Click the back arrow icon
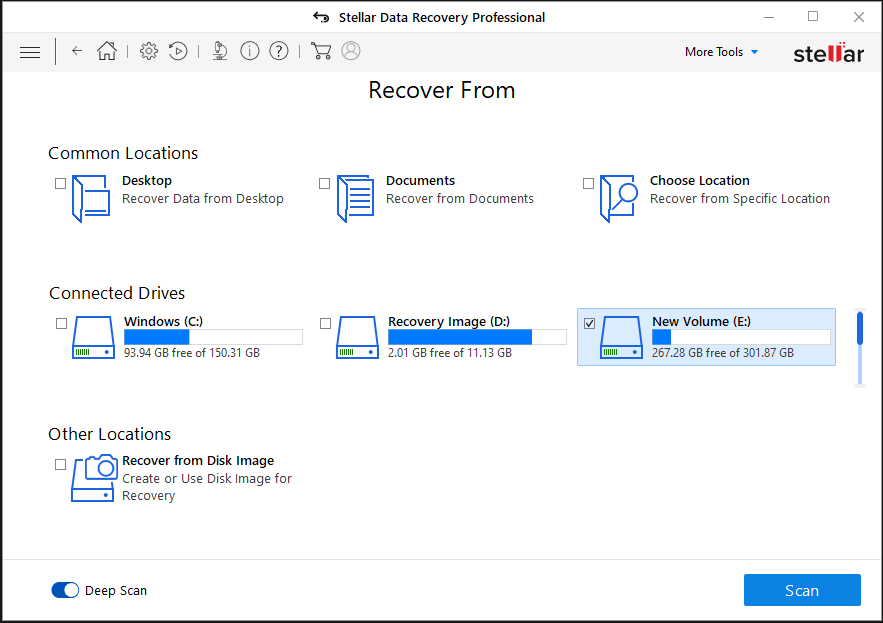The height and width of the screenshot is (623, 883). tap(77, 51)
